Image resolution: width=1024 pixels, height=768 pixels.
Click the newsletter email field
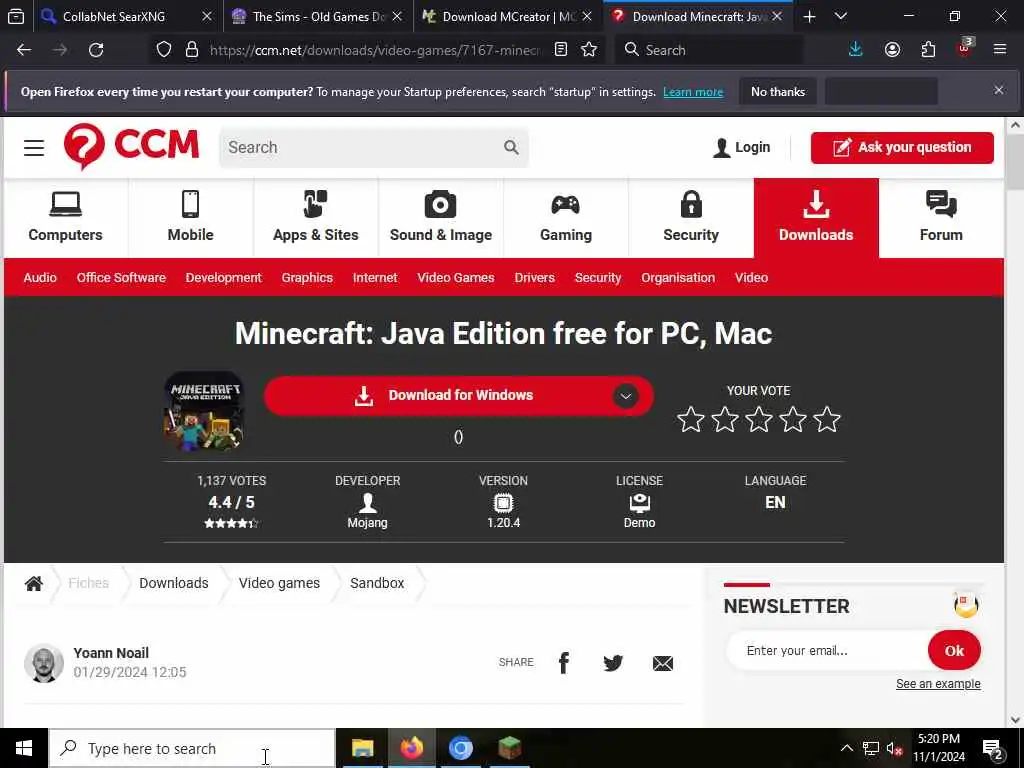coord(828,650)
